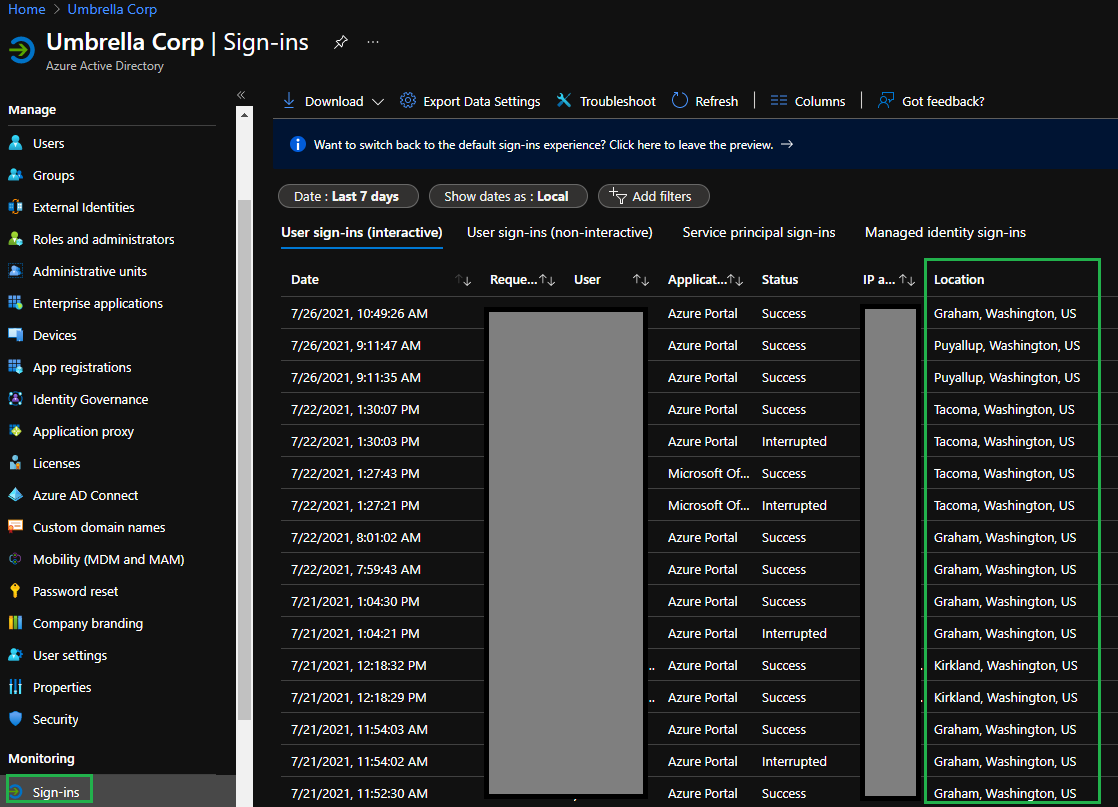Viewport: 1118px width, 807px height.
Task: Click Roles and administrators icon
Action: coord(16,239)
